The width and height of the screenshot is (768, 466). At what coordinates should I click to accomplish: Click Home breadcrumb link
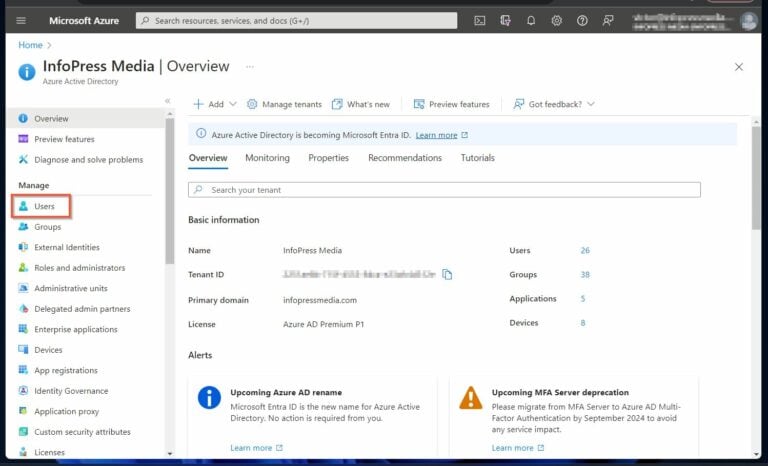coord(30,45)
